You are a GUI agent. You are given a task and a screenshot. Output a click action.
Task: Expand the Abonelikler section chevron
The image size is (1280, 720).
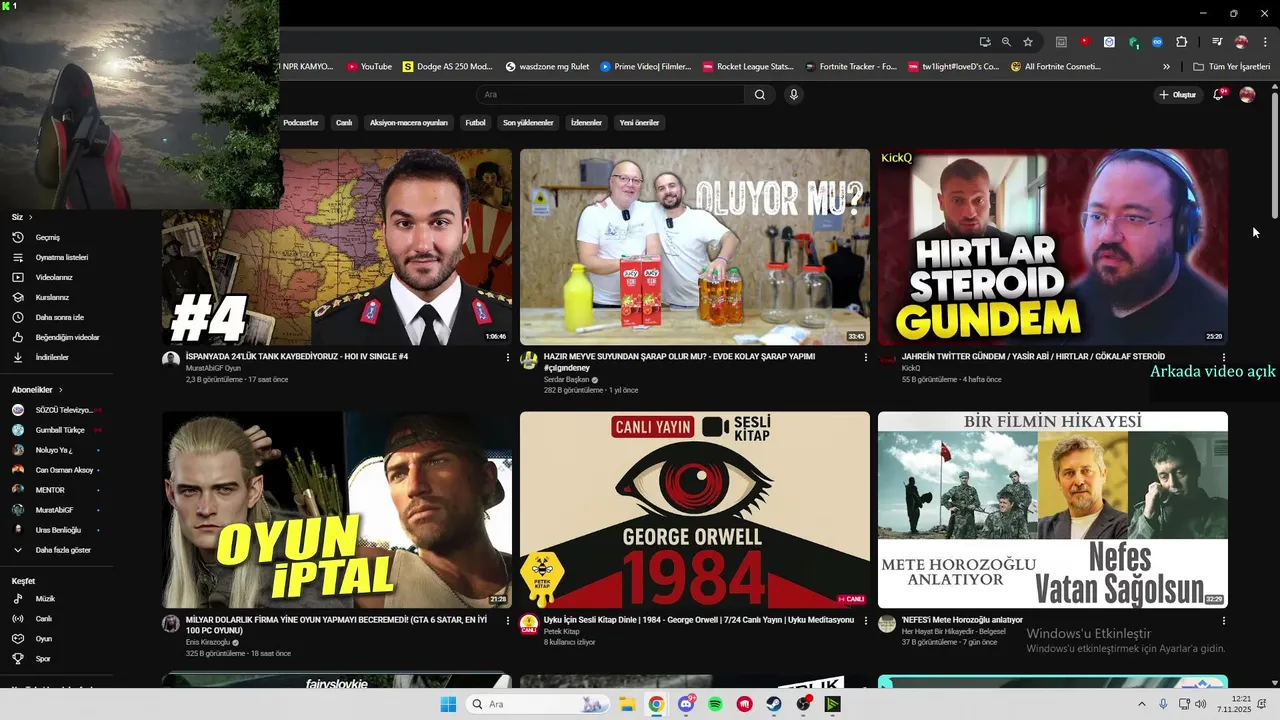click(x=60, y=390)
